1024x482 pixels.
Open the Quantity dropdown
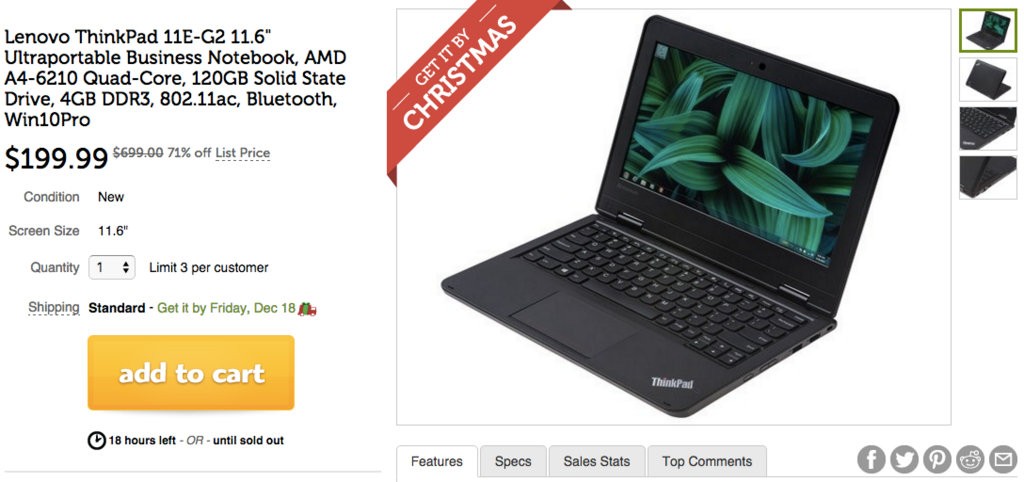click(x=112, y=267)
